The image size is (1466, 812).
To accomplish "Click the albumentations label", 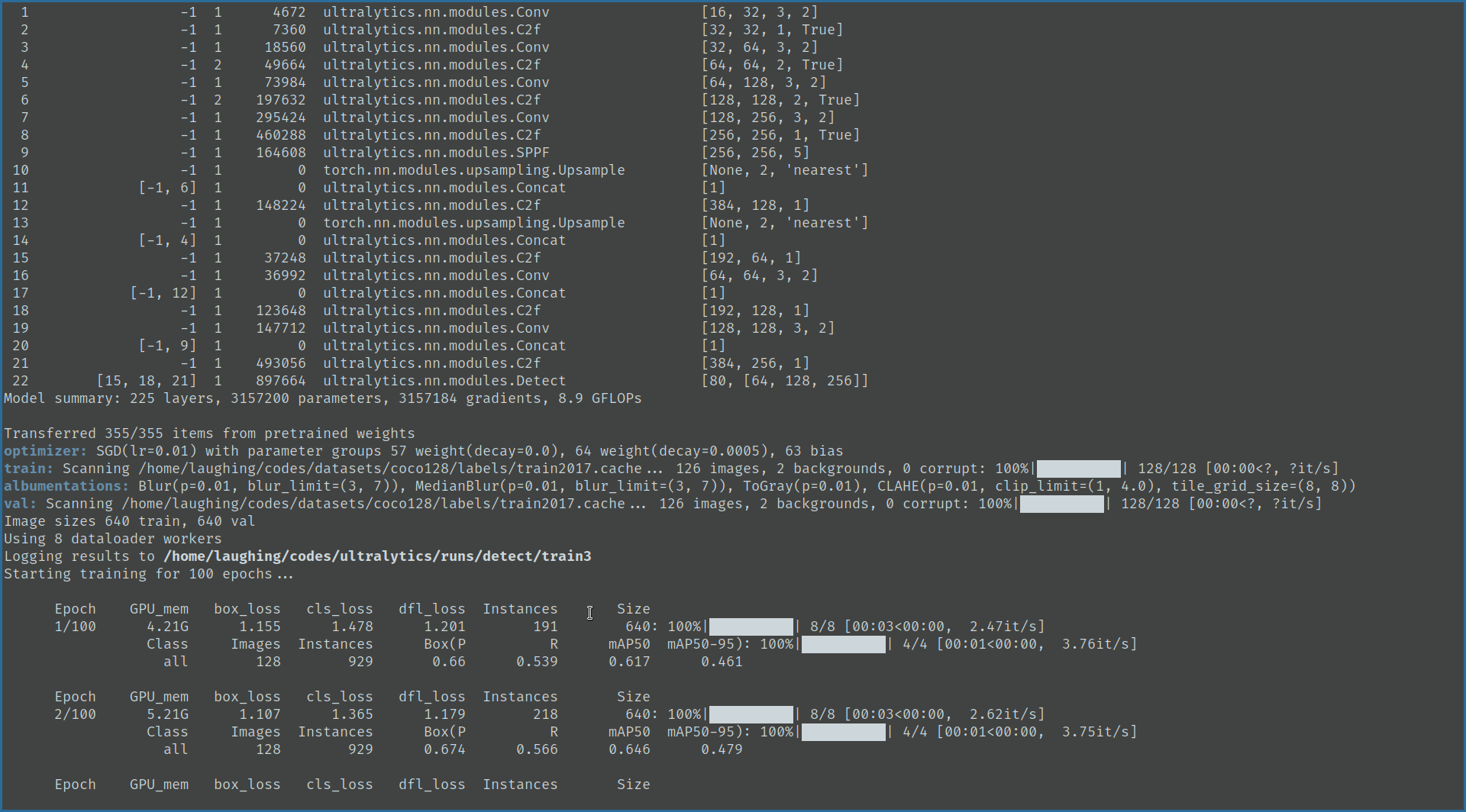I will (65, 486).
